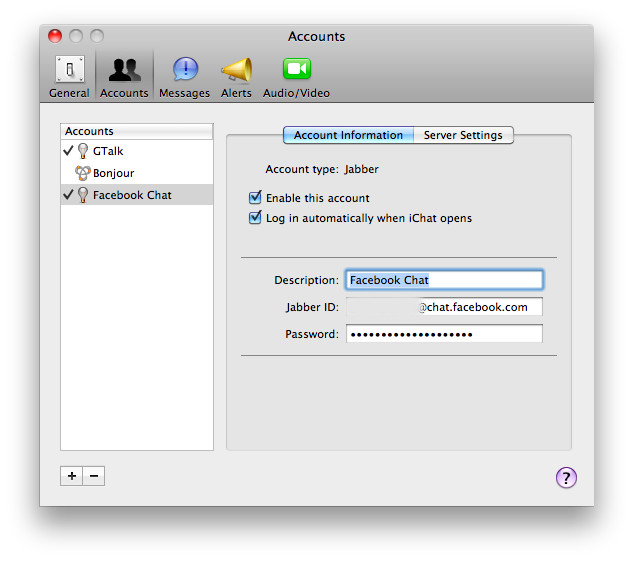This screenshot has height=561, width=634.
Task: Click the Description text field
Action: pyautogui.click(x=444, y=280)
